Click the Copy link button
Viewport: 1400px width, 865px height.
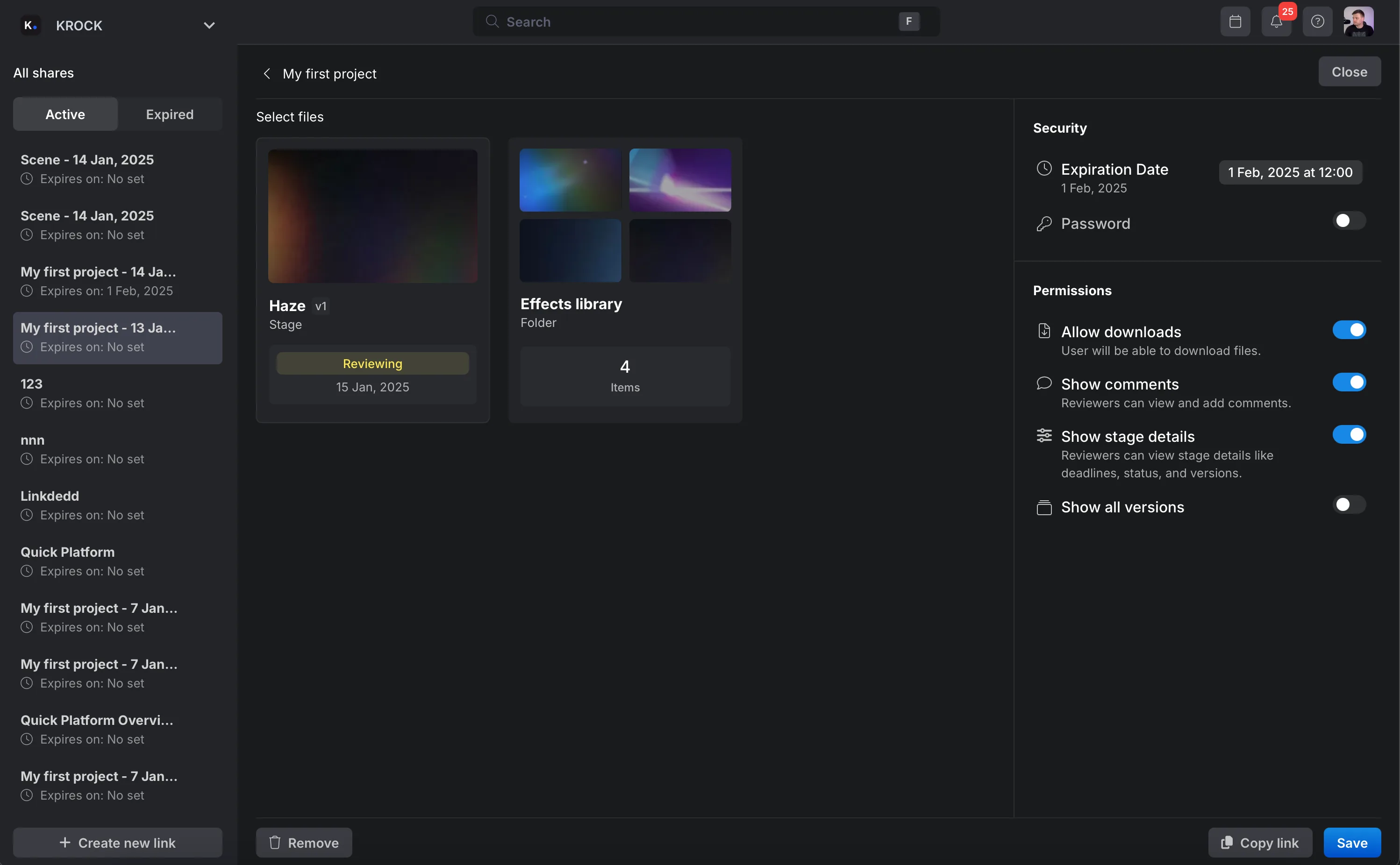[1259, 842]
